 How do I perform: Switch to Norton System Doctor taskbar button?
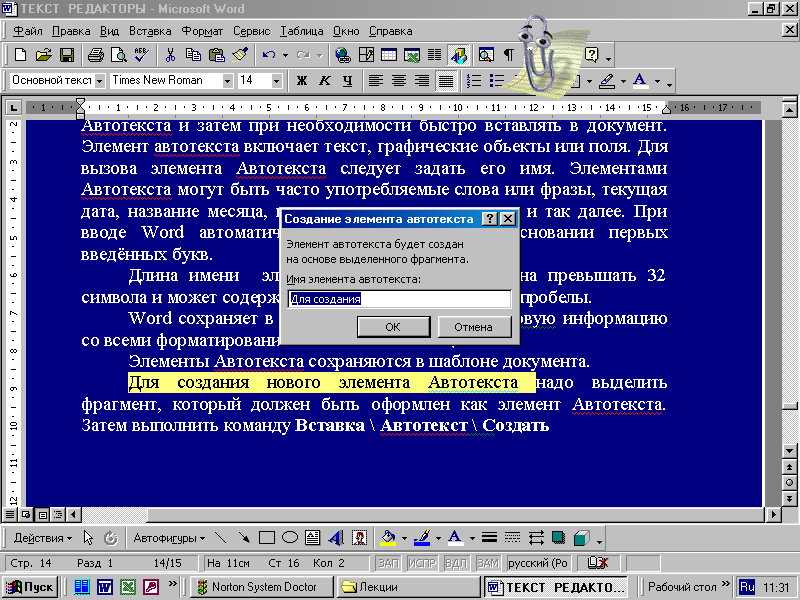[x=262, y=587]
